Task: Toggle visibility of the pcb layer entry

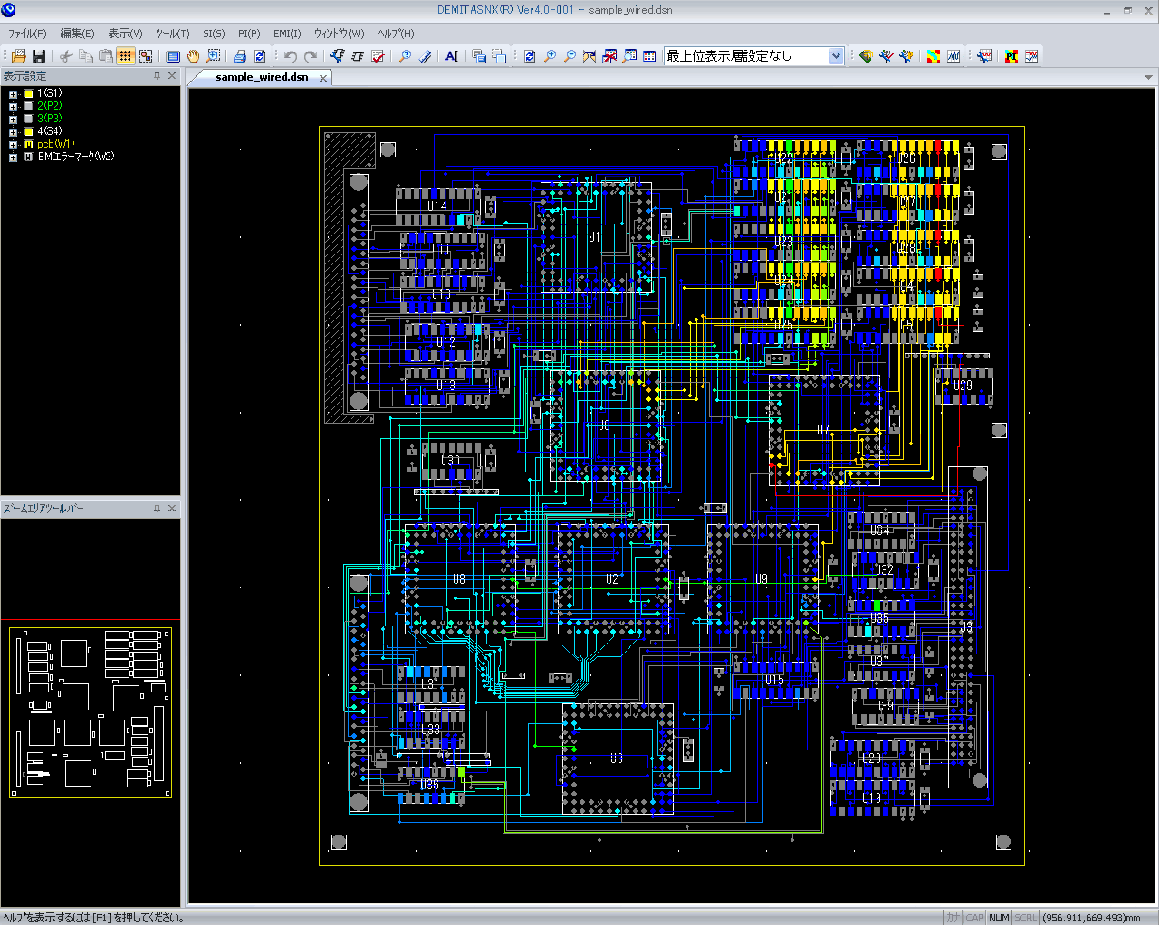Action: (28, 144)
